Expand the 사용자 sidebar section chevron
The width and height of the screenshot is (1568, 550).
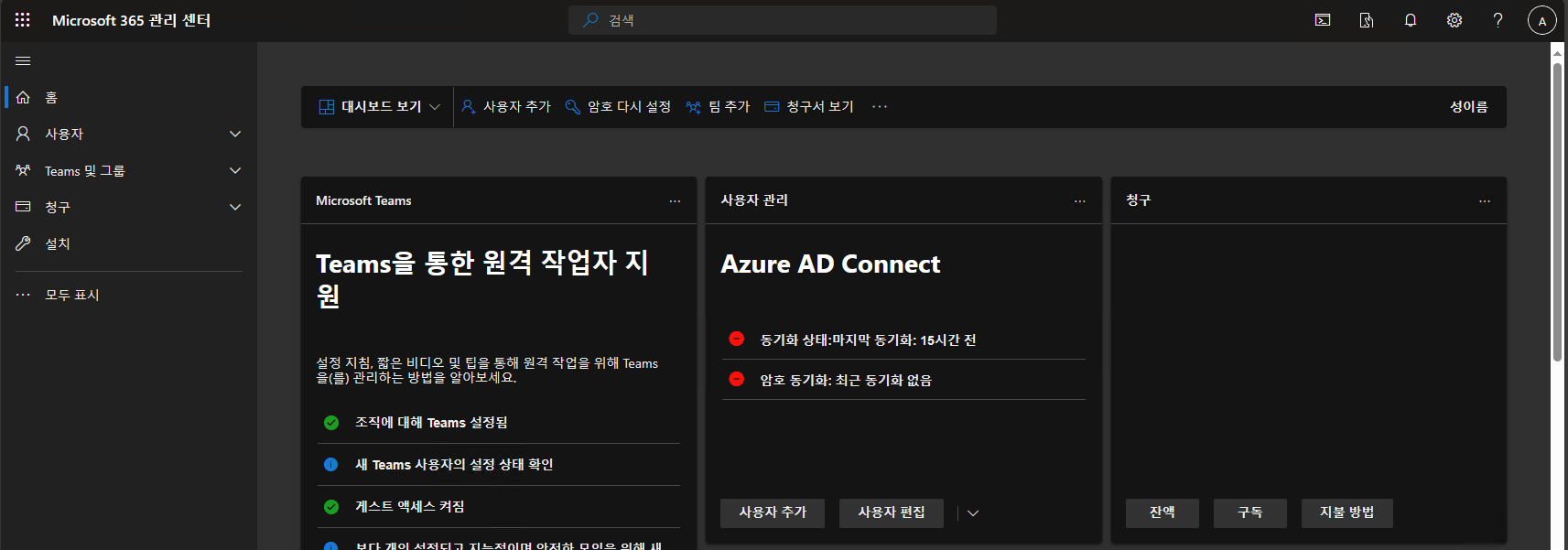pos(235,134)
